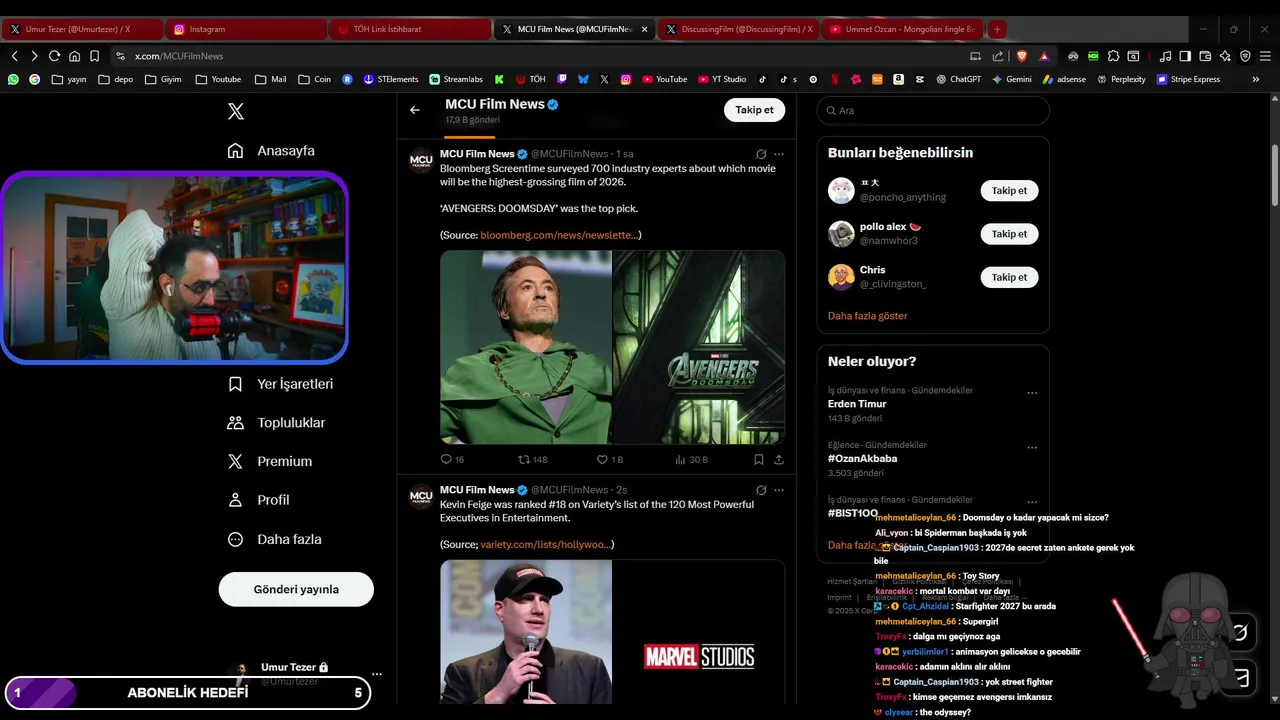Image resolution: width=1280 pixels, height=720 pixels.
Task: Expand Daha fazla menu in sidebar
Action: pos(275,539)
